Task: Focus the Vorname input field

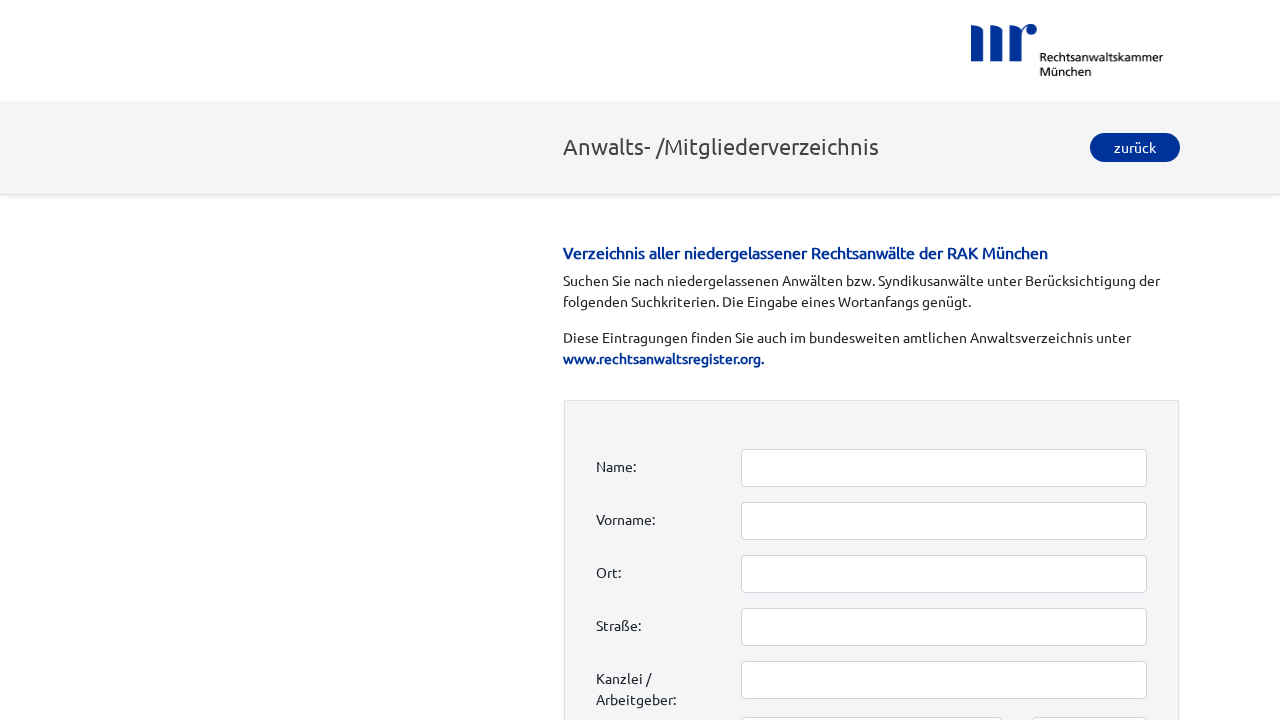Action: click(944, 521)
